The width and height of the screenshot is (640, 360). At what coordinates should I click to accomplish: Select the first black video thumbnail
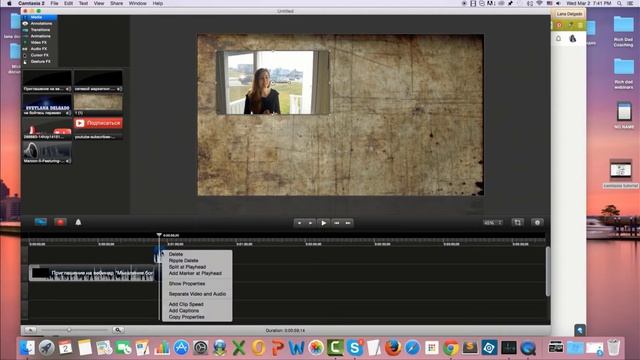[47, 81]
